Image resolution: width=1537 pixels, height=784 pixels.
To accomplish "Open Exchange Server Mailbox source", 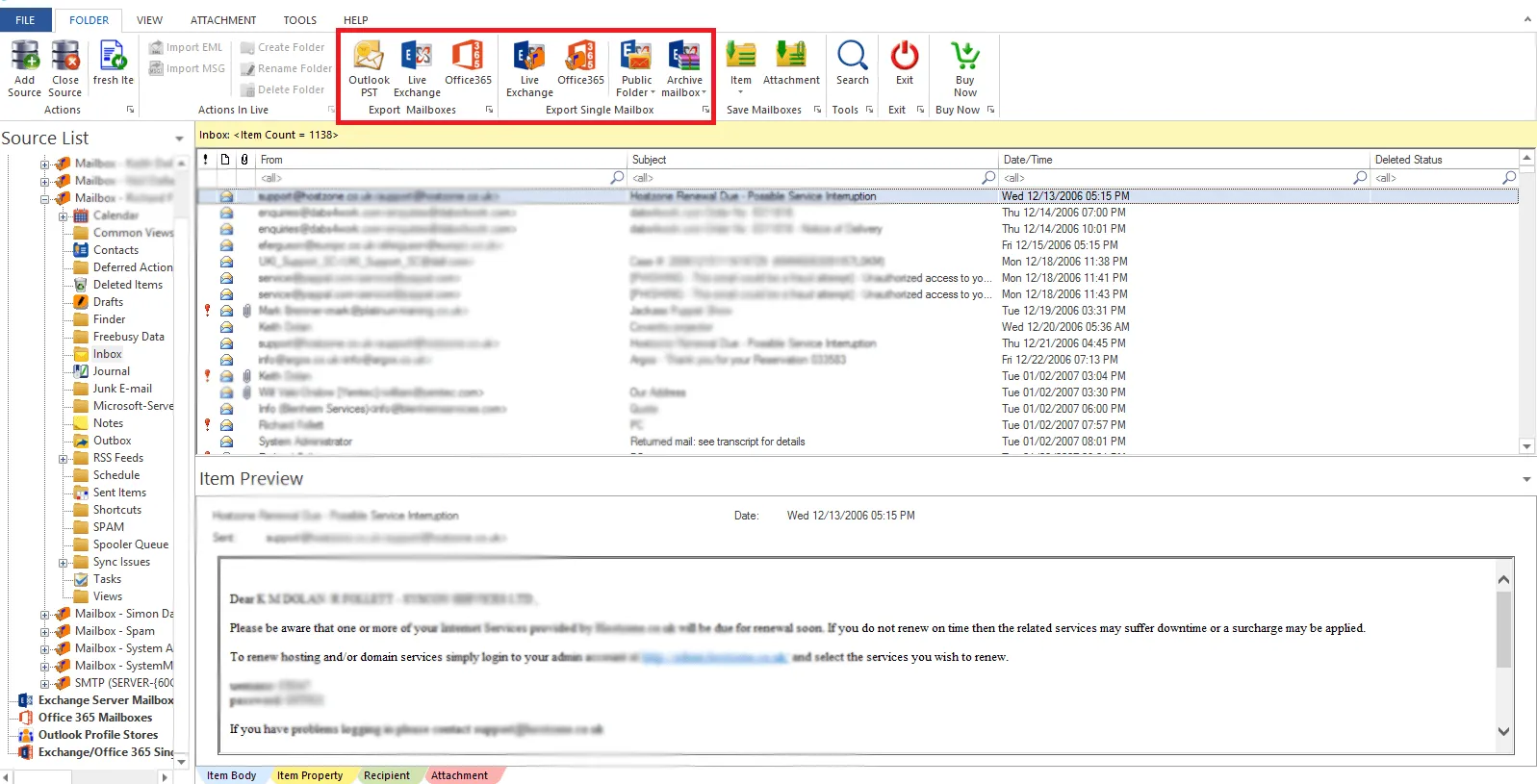I will [x=106, y=700].
